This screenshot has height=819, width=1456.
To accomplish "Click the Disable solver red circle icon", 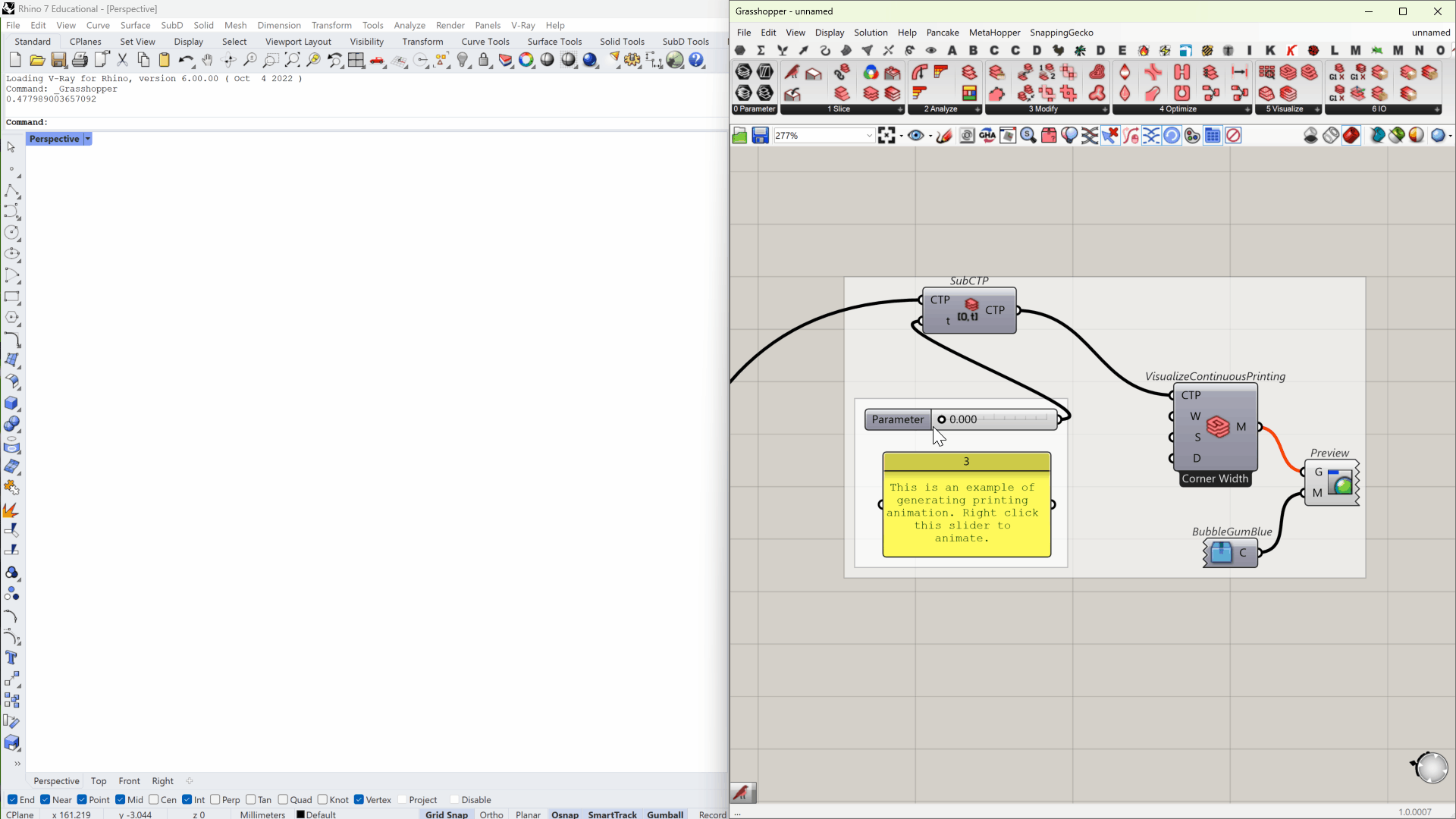I will pyautogui.click(x=1234, y=136).
